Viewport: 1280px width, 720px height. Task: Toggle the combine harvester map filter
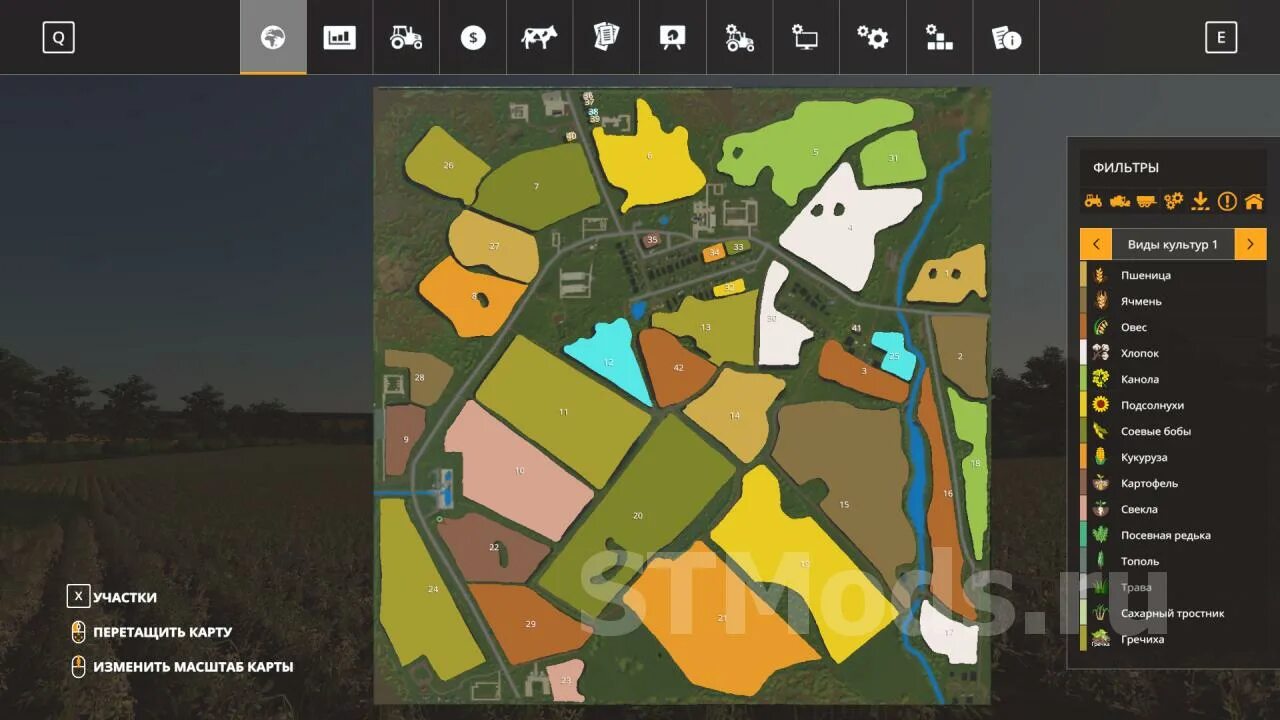pos(1120,201)
